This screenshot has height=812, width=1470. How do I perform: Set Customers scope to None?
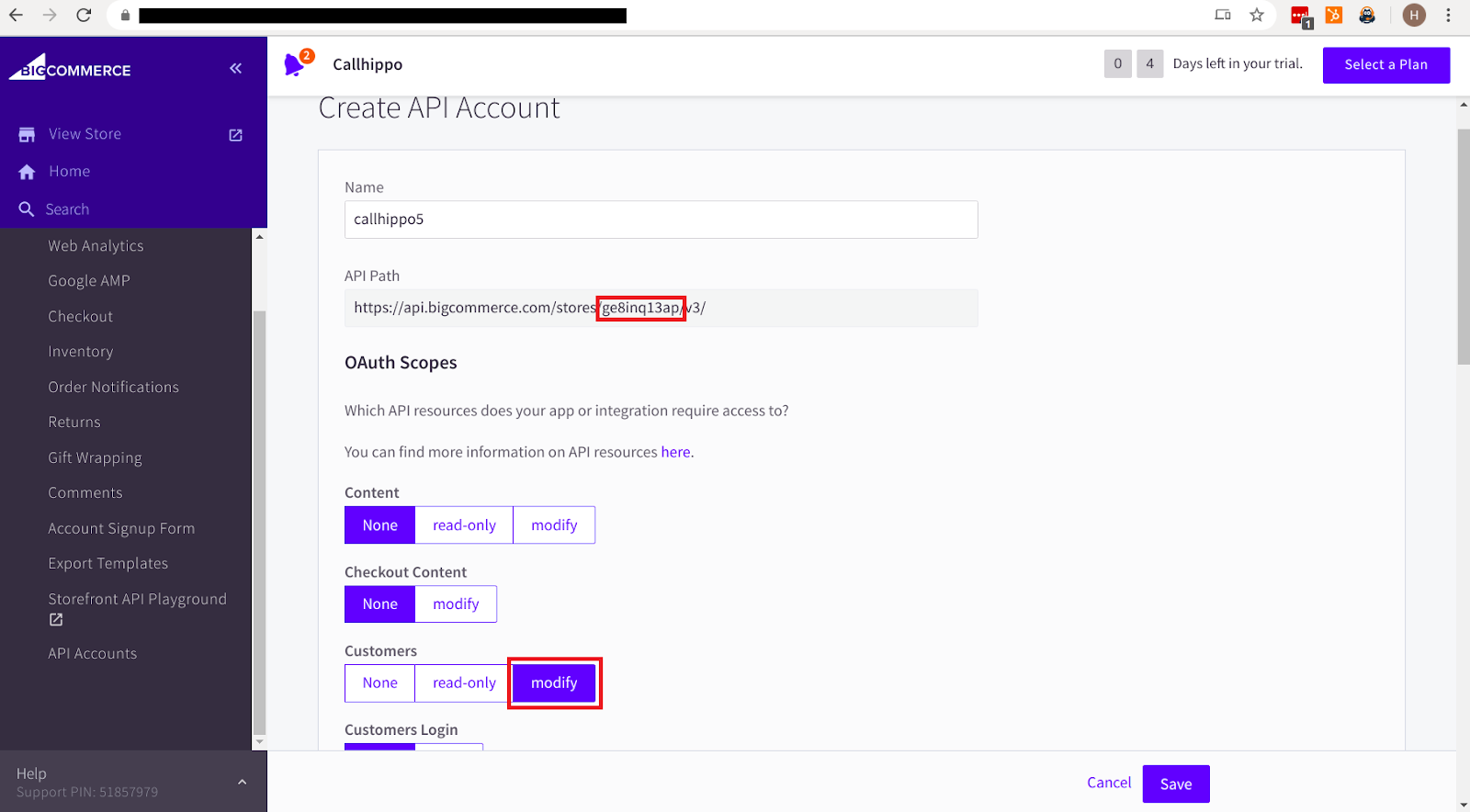point(379,683)
